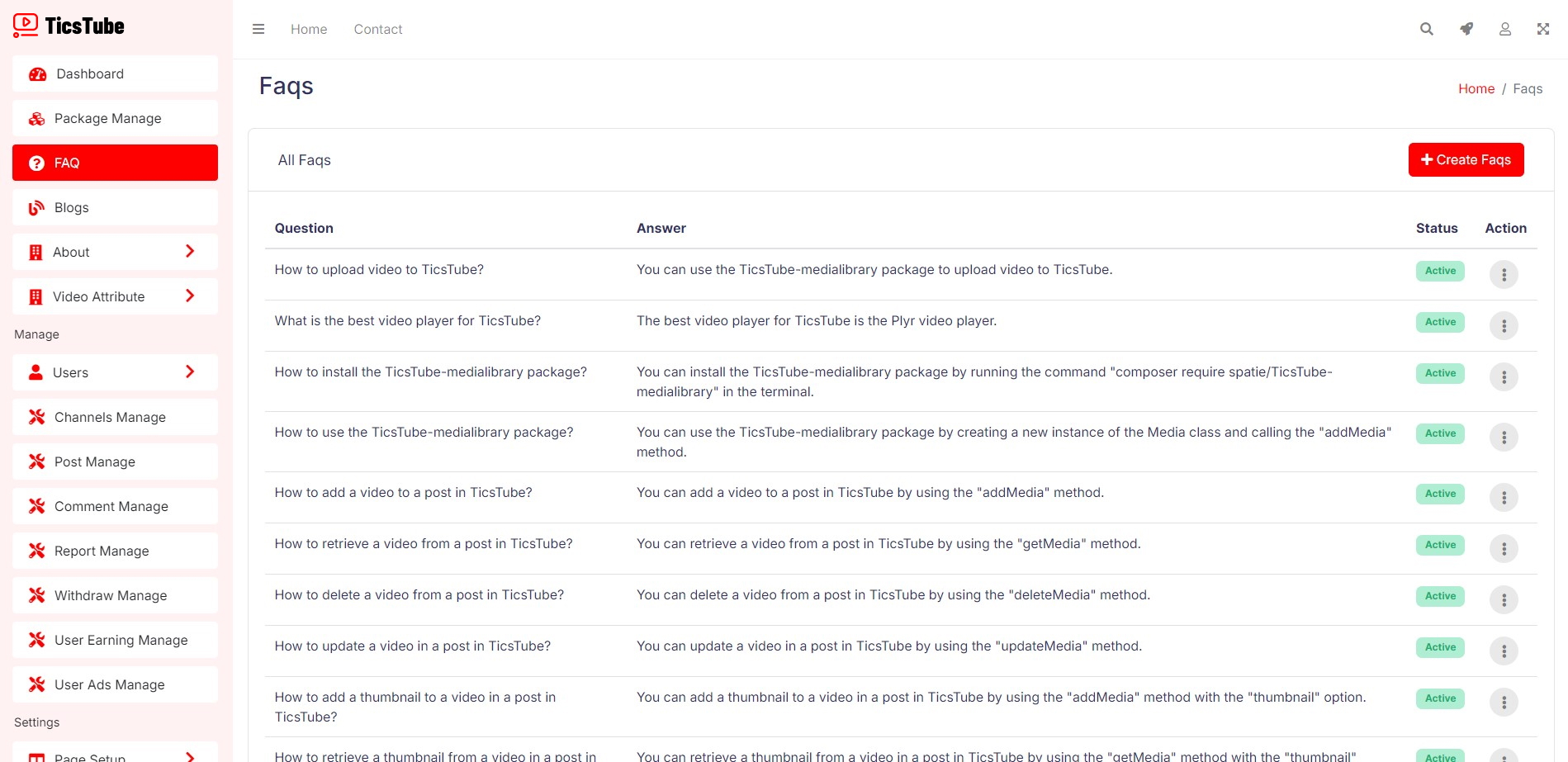Click the TicsTube logo
This screenshot has height=762, width=1568.
pos(69,26)
